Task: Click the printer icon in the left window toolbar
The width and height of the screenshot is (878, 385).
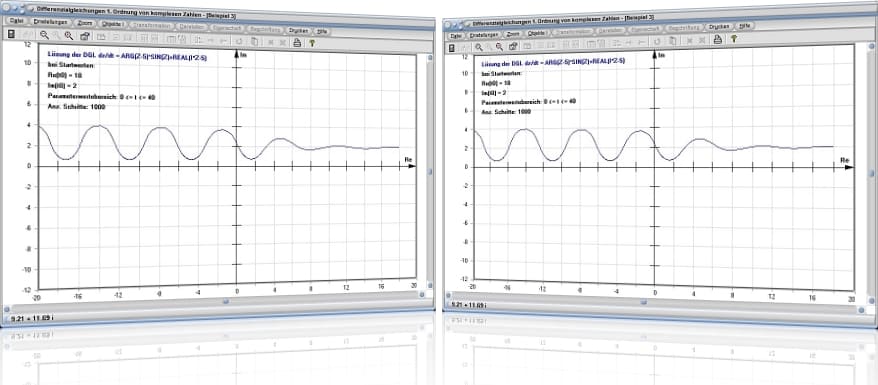Action: [297, 43]
